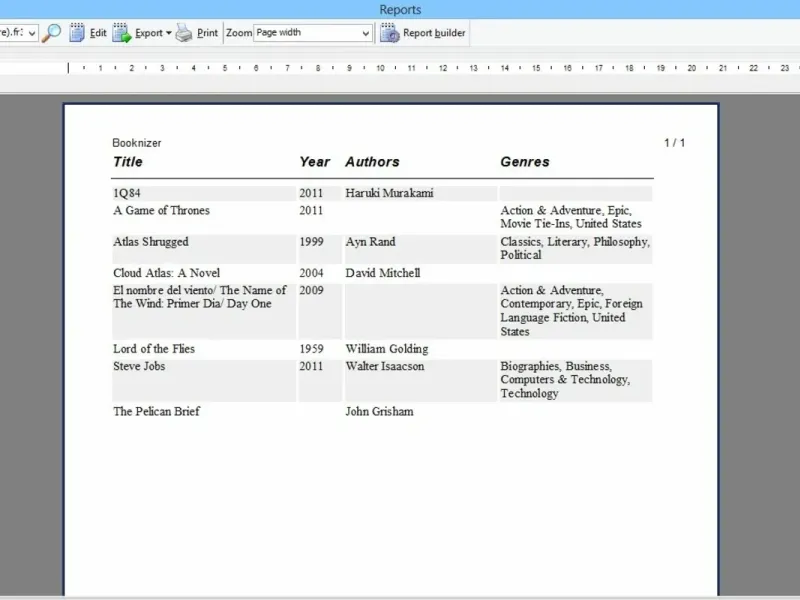Click the magnifying glass preview icon
The height and width of the screenshot is (600, 800).
pos(52,33)
